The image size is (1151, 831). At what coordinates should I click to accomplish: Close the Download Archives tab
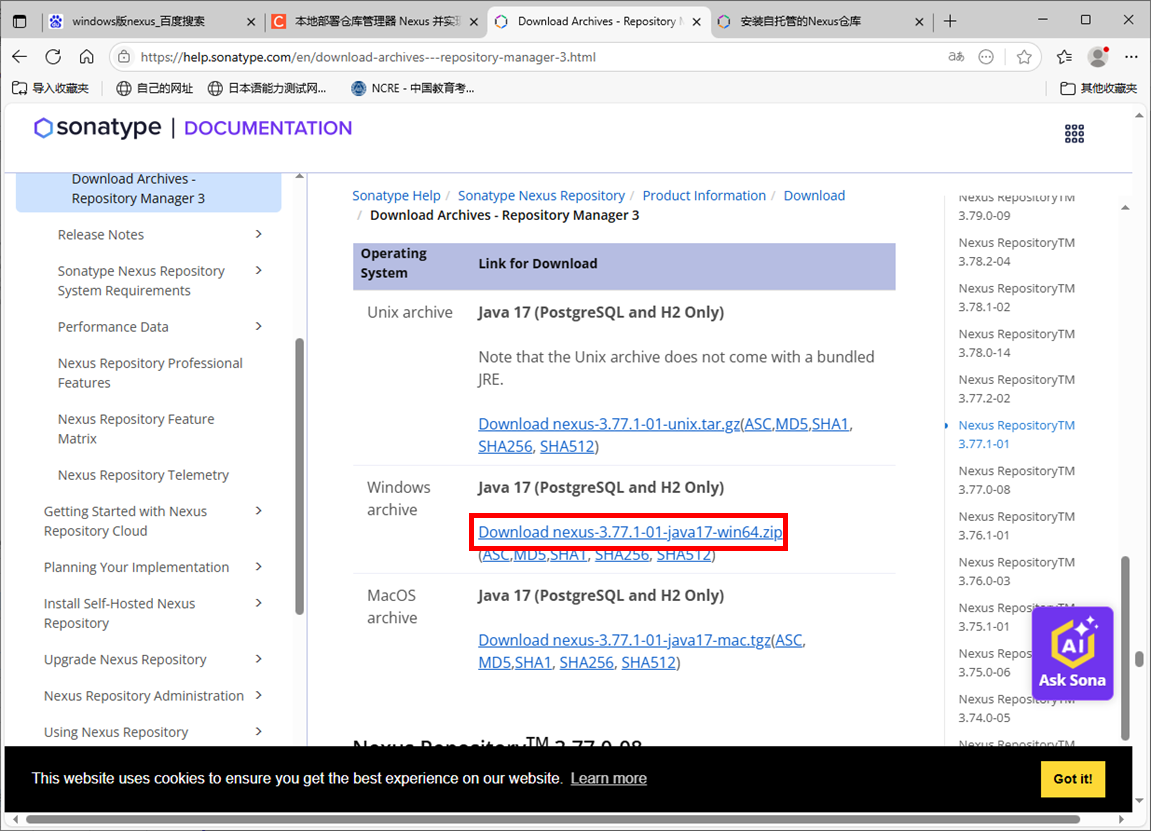696,22
